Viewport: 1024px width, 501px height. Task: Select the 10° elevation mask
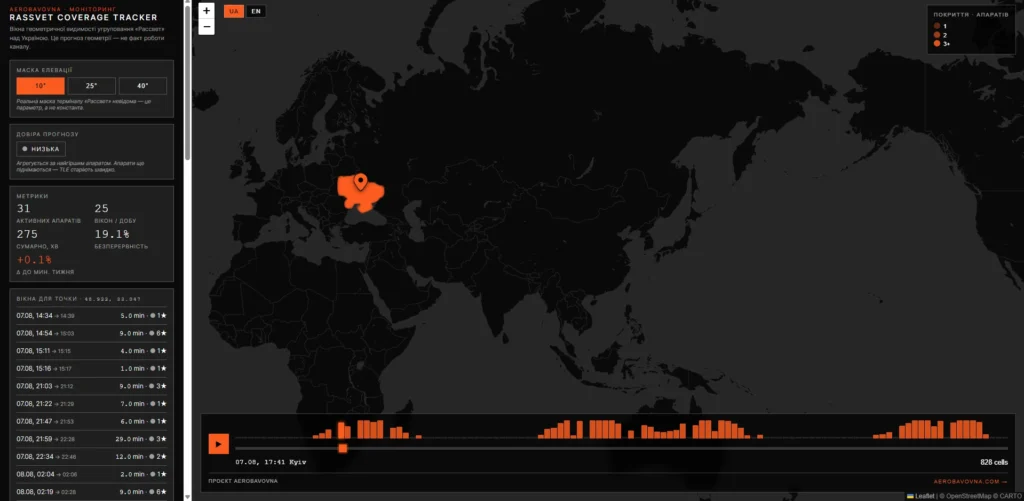click(40, 86)
